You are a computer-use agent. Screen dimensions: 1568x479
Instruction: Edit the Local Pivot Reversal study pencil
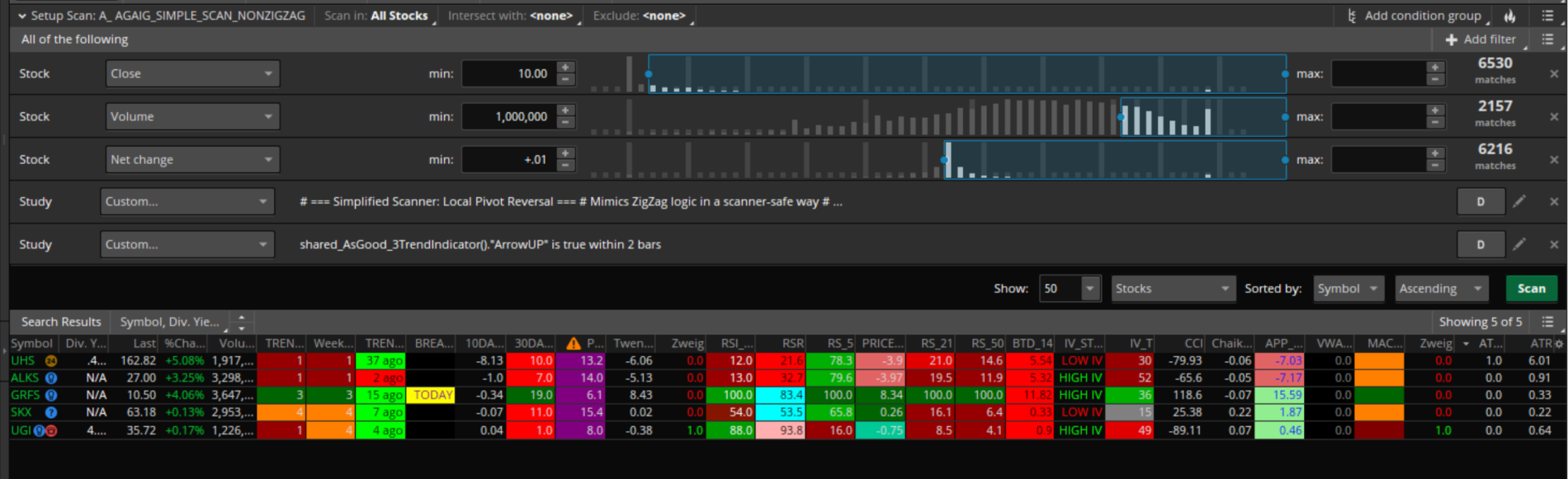point(1519,201)
